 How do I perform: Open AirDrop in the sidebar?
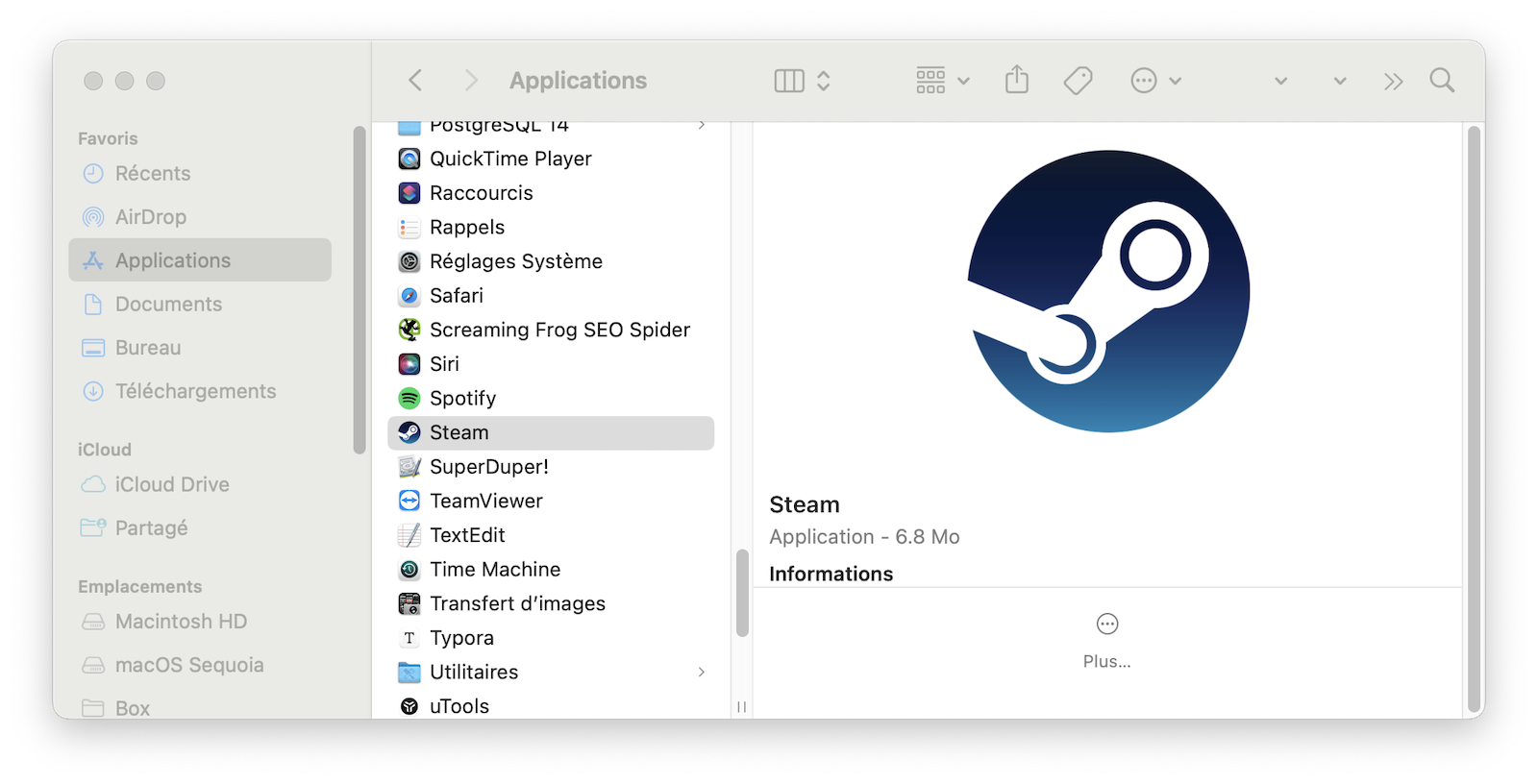(200, 217)
